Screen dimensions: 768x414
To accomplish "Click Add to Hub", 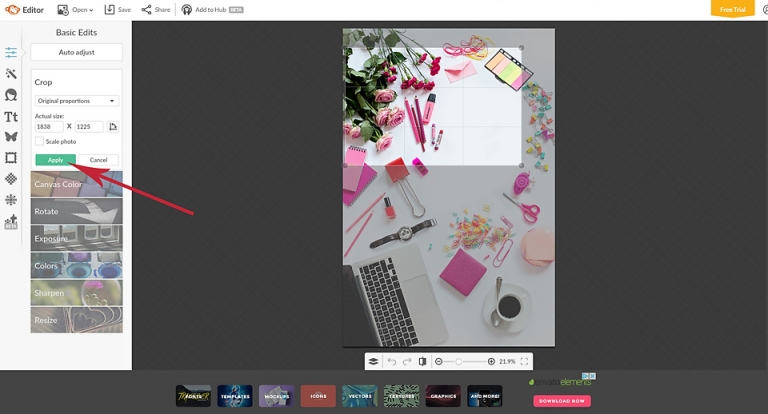I will coord(212,10).
